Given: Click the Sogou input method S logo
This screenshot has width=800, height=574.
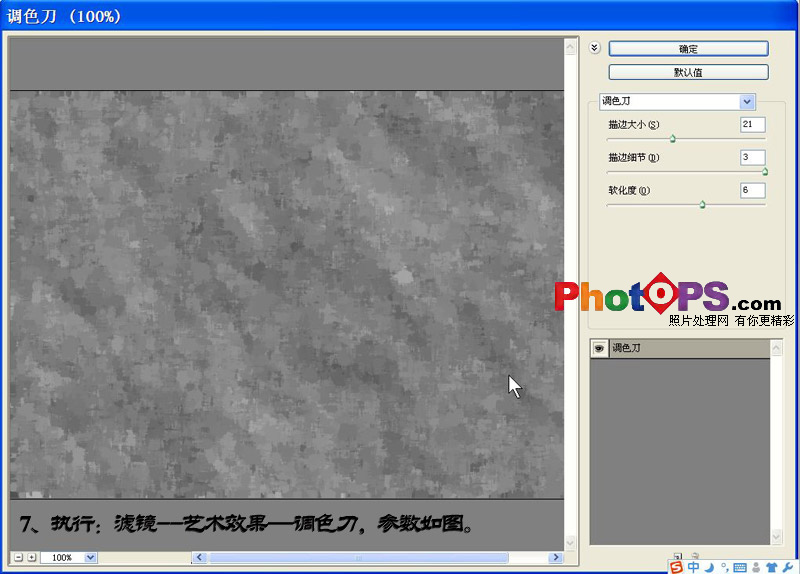Looking at the screenshot, I should tap(676, 567).
